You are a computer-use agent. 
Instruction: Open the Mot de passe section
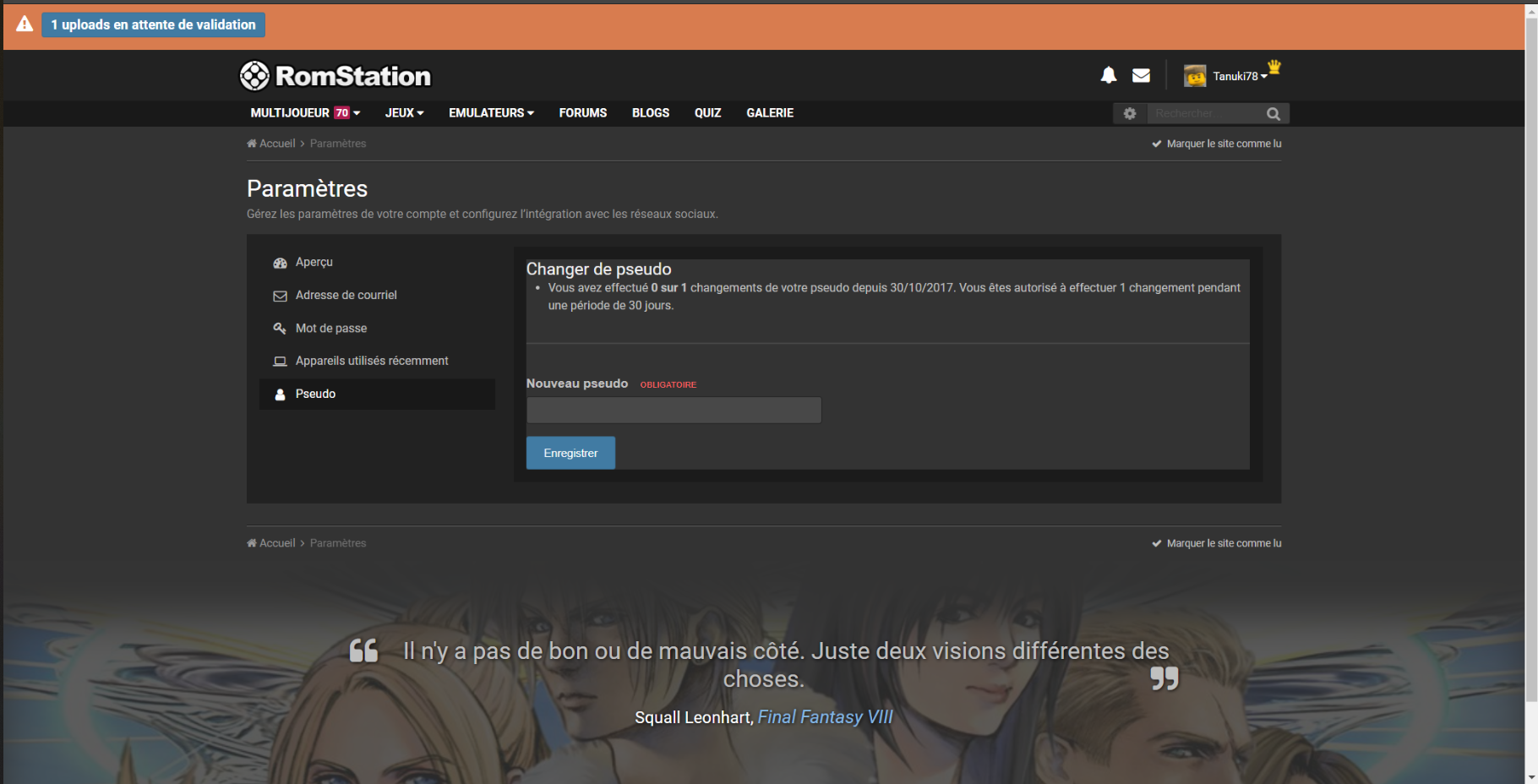[377, 329]
